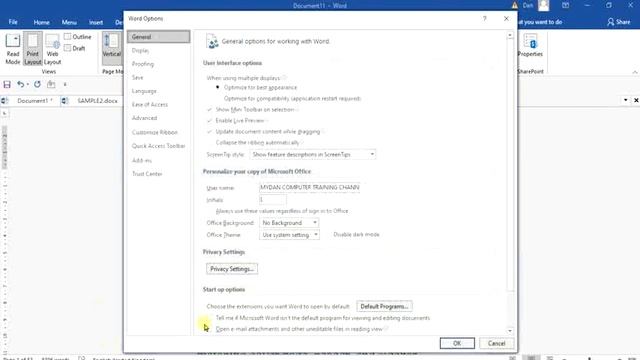The width and height of the screenshot is (640, 360).
Task: Collapse the ribbon with the caret
Action: [635, 72]
